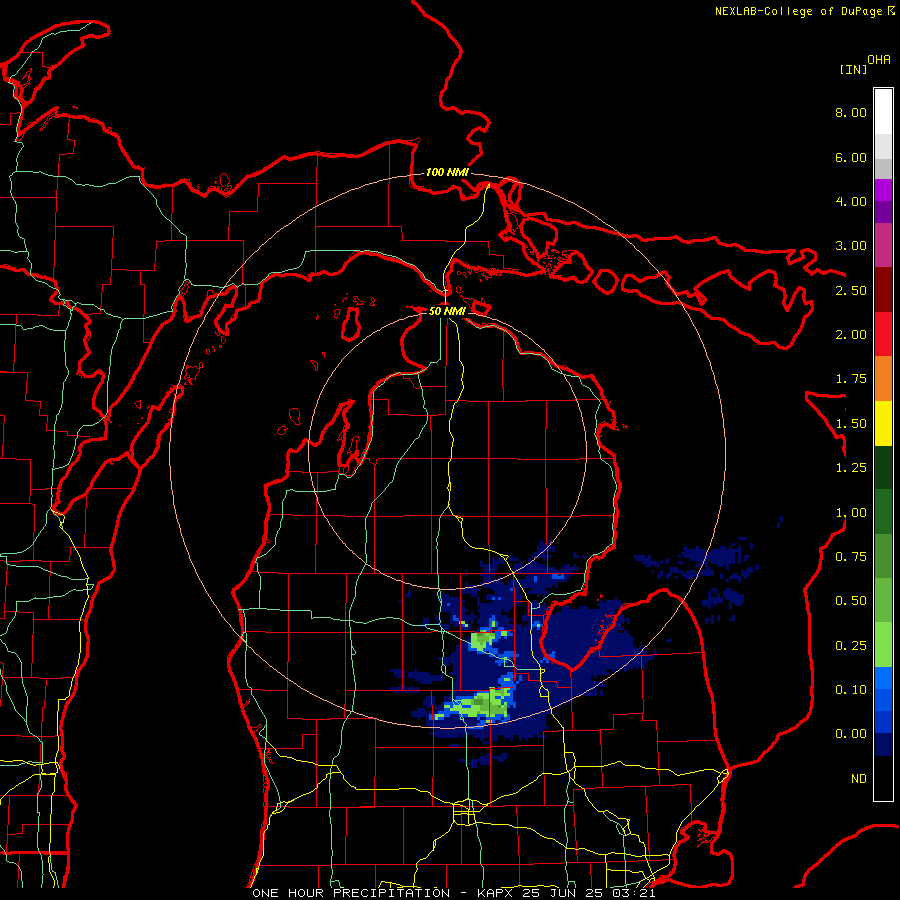Select the 3.00 legend value
This screenshot has width=900, height=900.
click(x=851, y=246)
